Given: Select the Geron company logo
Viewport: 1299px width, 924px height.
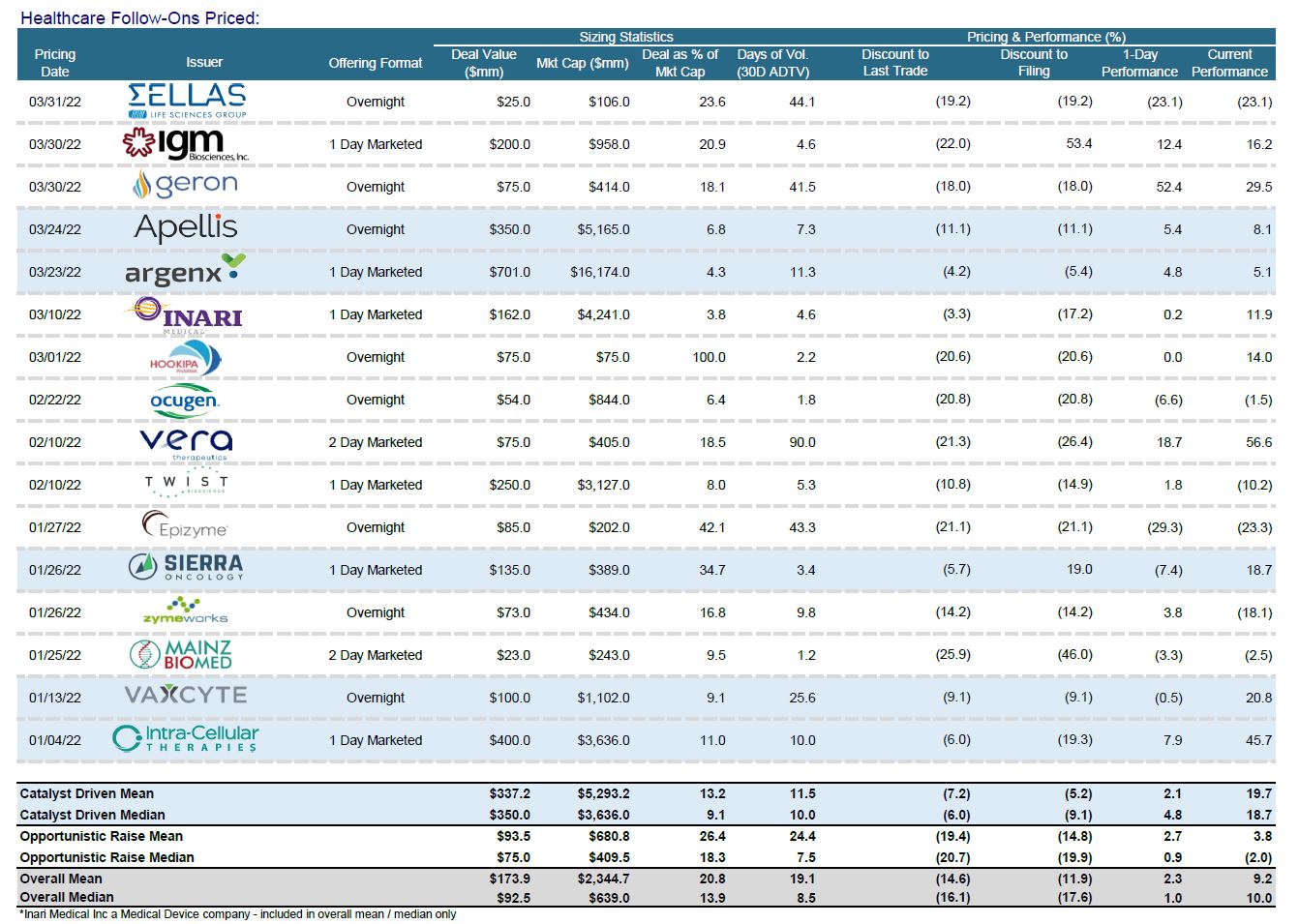Looking at the screenshot, I should pyautogui.click(x=185, y=185).
